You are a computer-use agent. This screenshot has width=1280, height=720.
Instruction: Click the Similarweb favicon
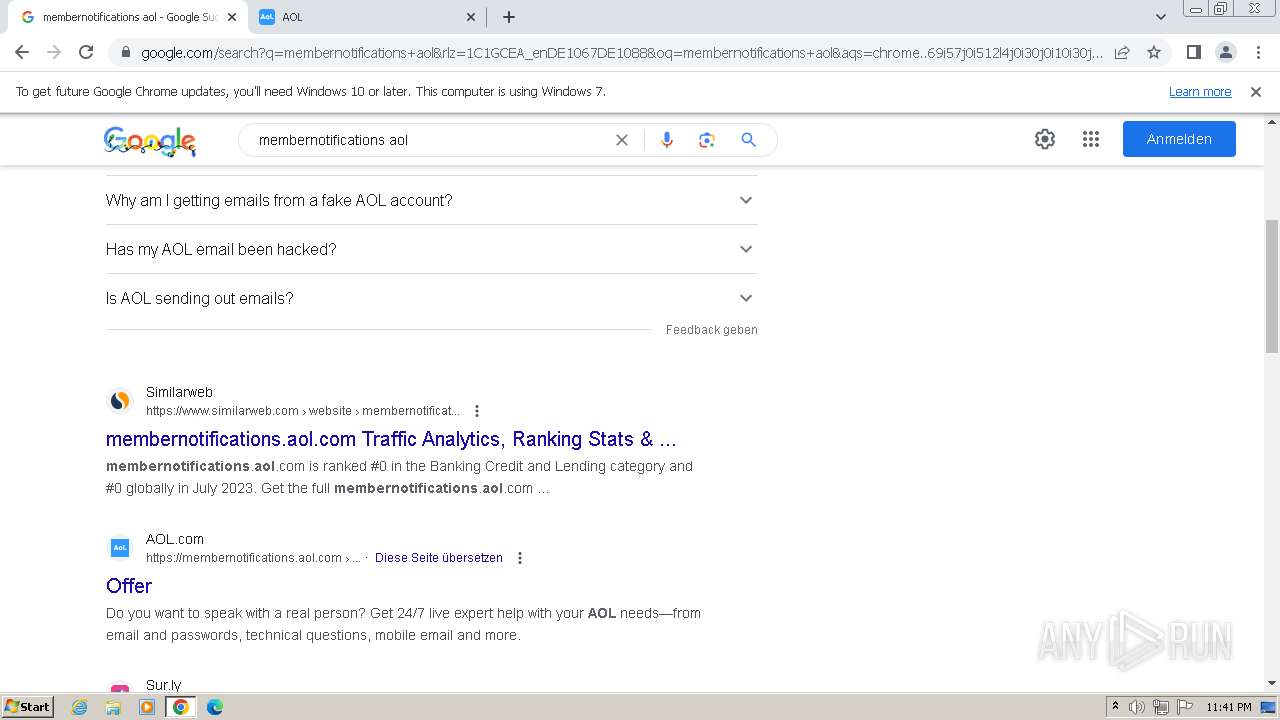point(120,401)
